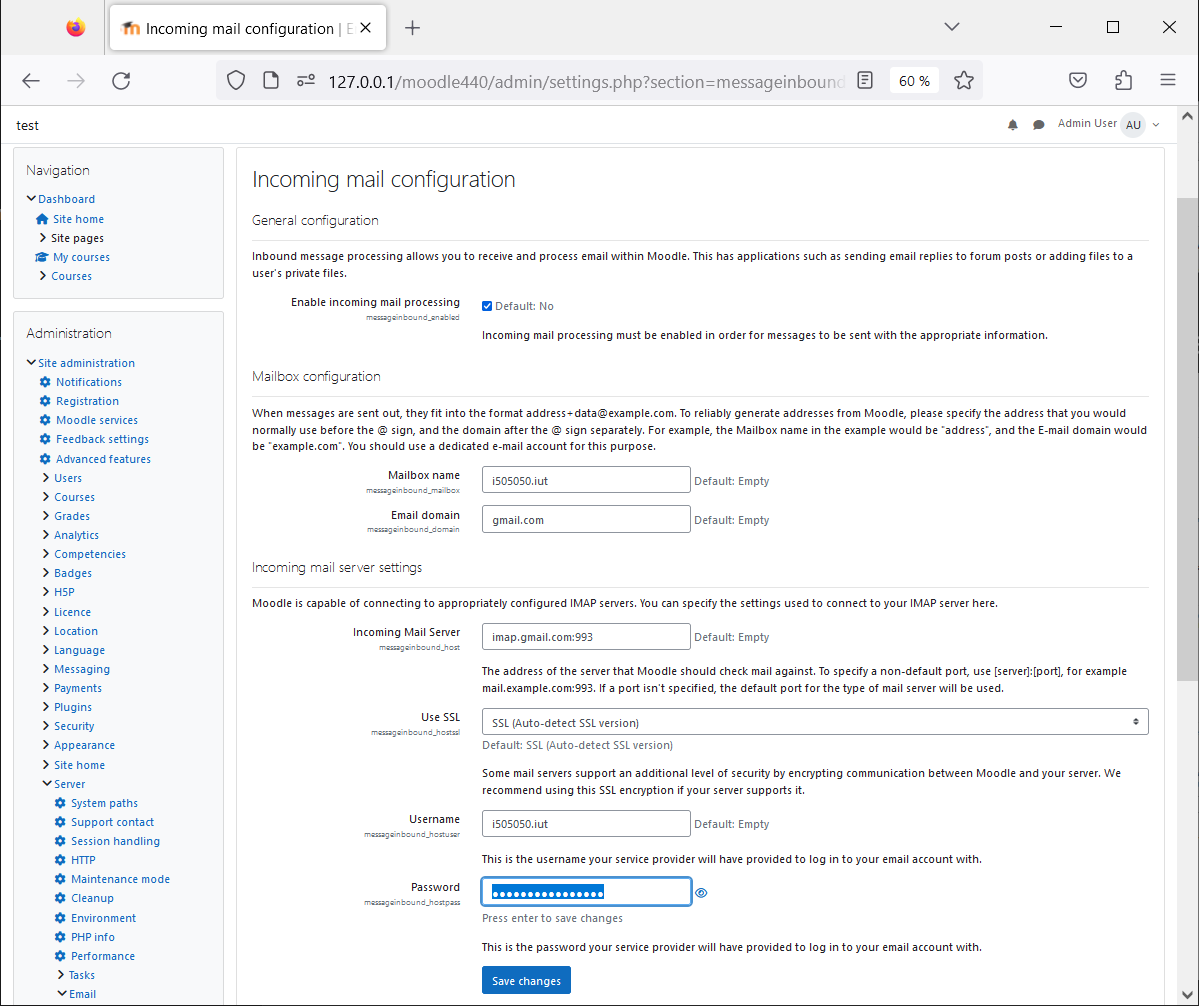The height and width of the screenshot is (1006, 1199).
Task: Save changes button
Action: (526, 981)
